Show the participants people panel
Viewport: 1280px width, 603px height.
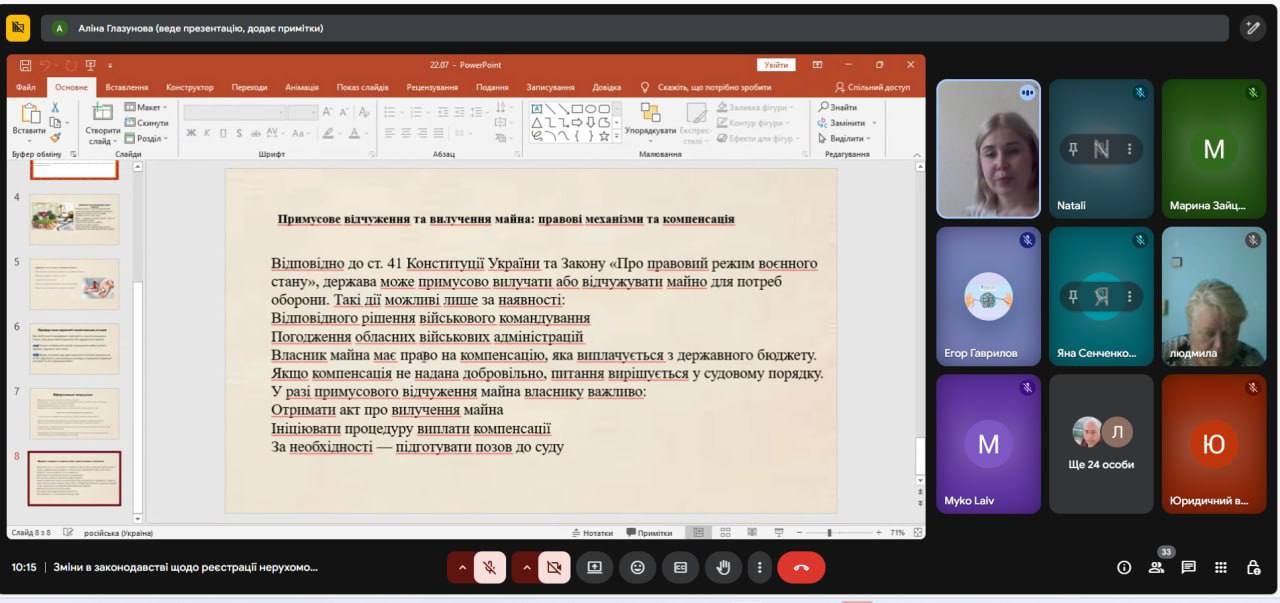click(x=1156, y=567)
